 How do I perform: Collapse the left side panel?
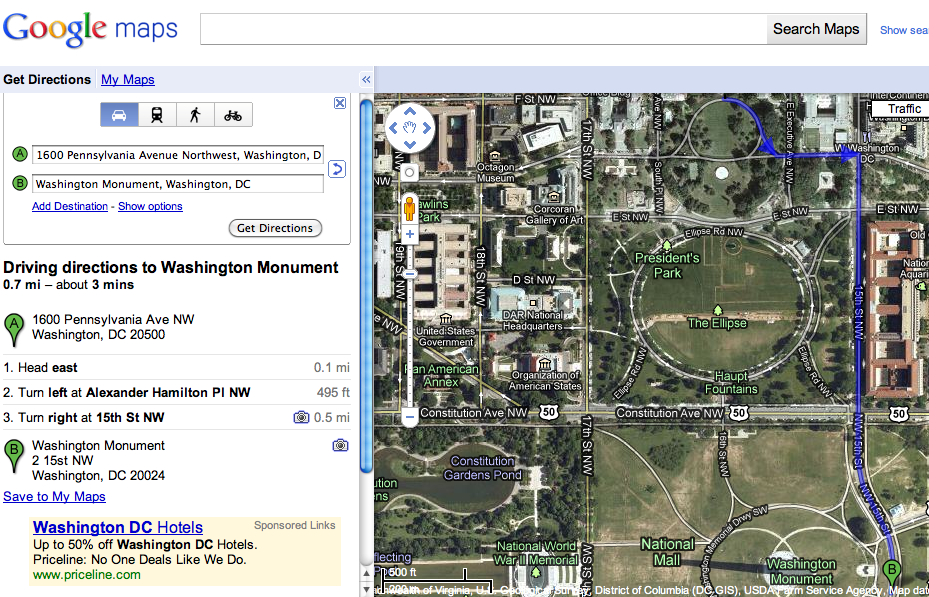pos(366,79)
